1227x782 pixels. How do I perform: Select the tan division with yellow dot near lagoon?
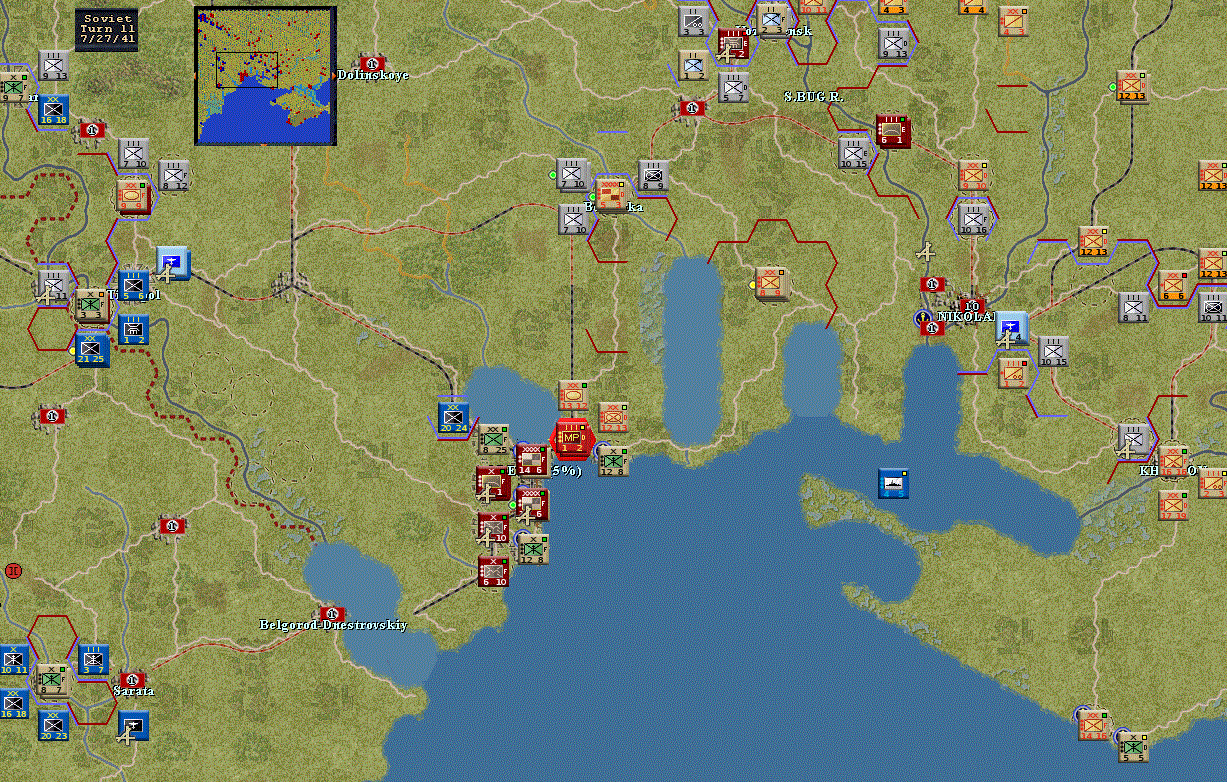click(772, 284)
